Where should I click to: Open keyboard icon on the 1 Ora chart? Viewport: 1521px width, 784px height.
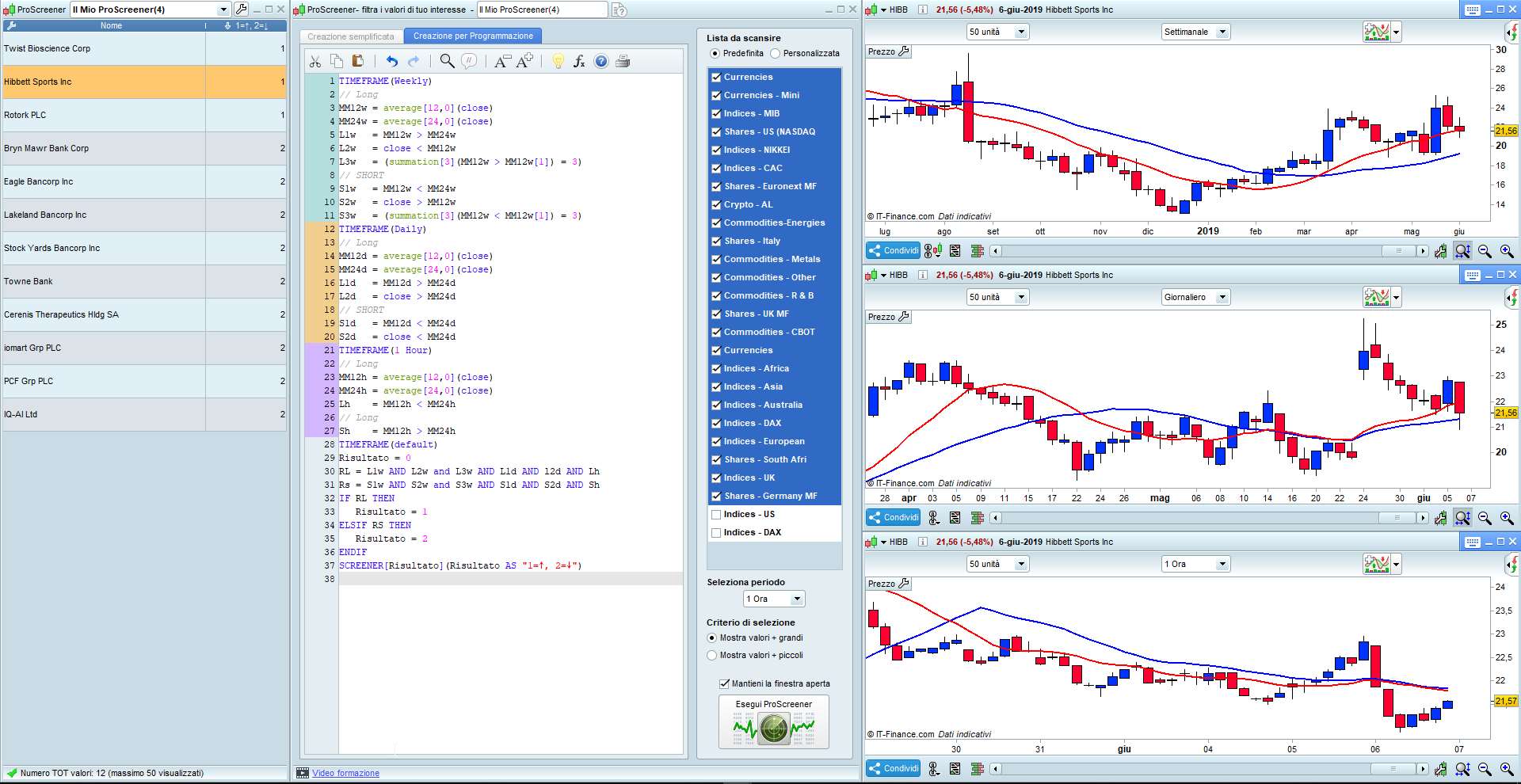click(1473, 542)
